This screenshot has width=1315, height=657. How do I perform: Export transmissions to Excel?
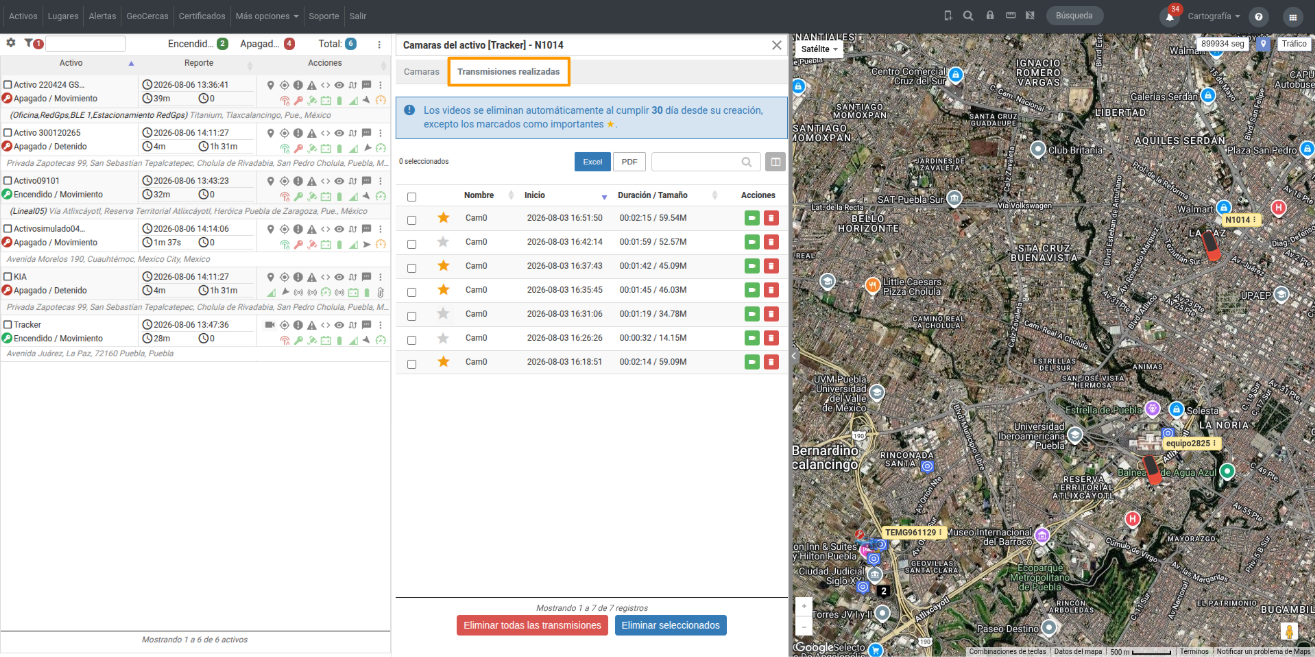pyautogui.click(x=593, y=162)
